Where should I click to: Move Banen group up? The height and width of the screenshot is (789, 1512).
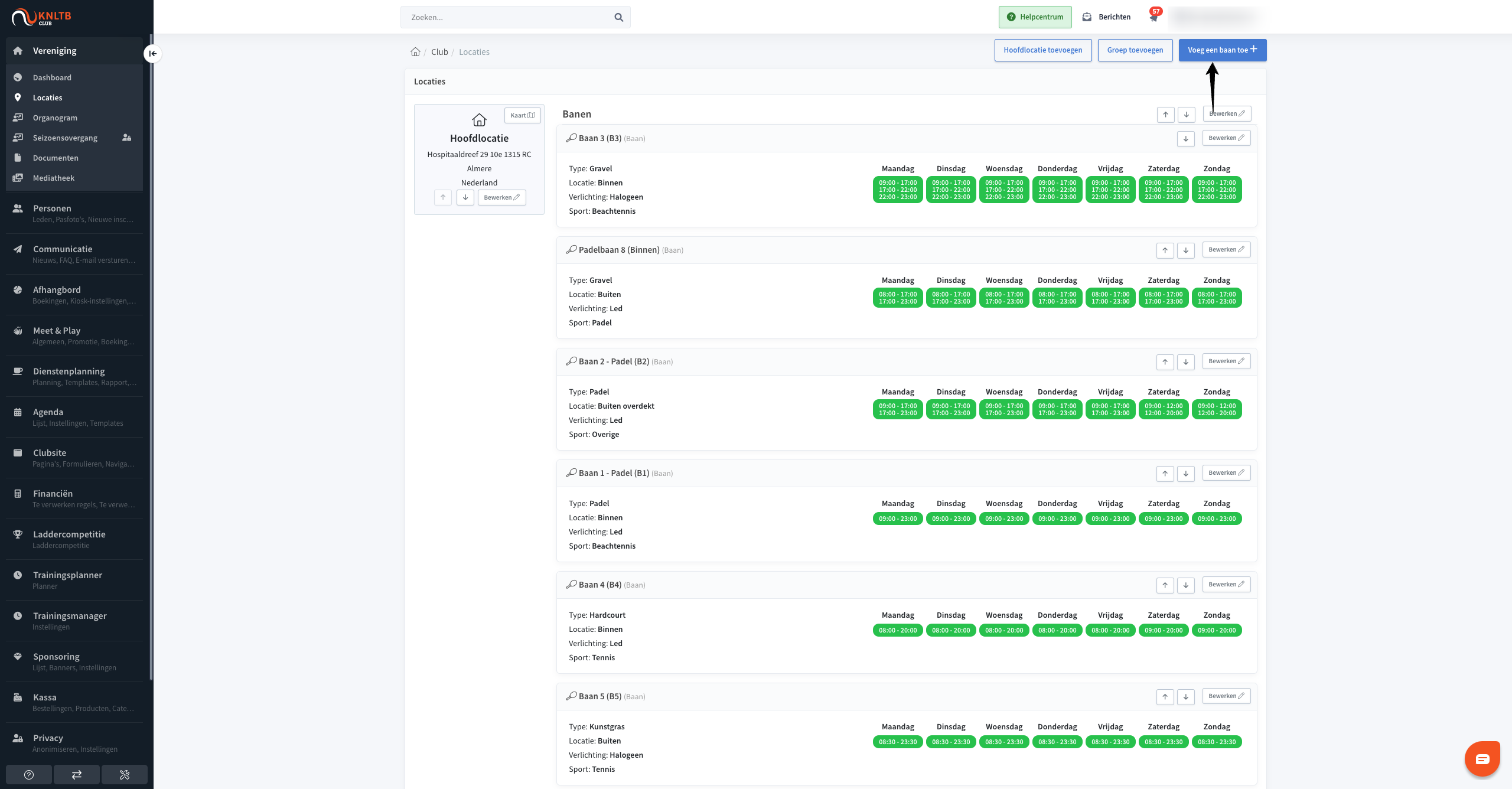point(1165,115)
